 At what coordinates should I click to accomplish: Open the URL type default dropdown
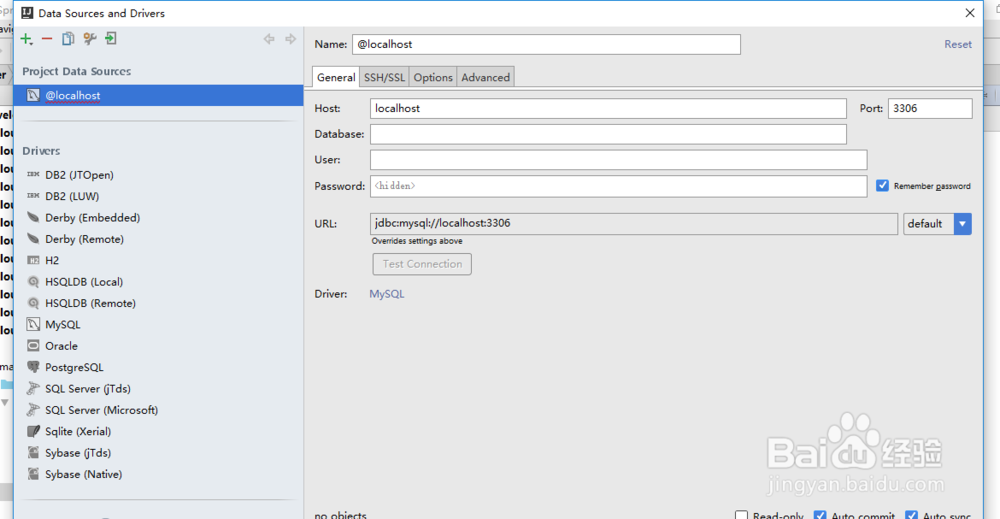coord(962,224)
